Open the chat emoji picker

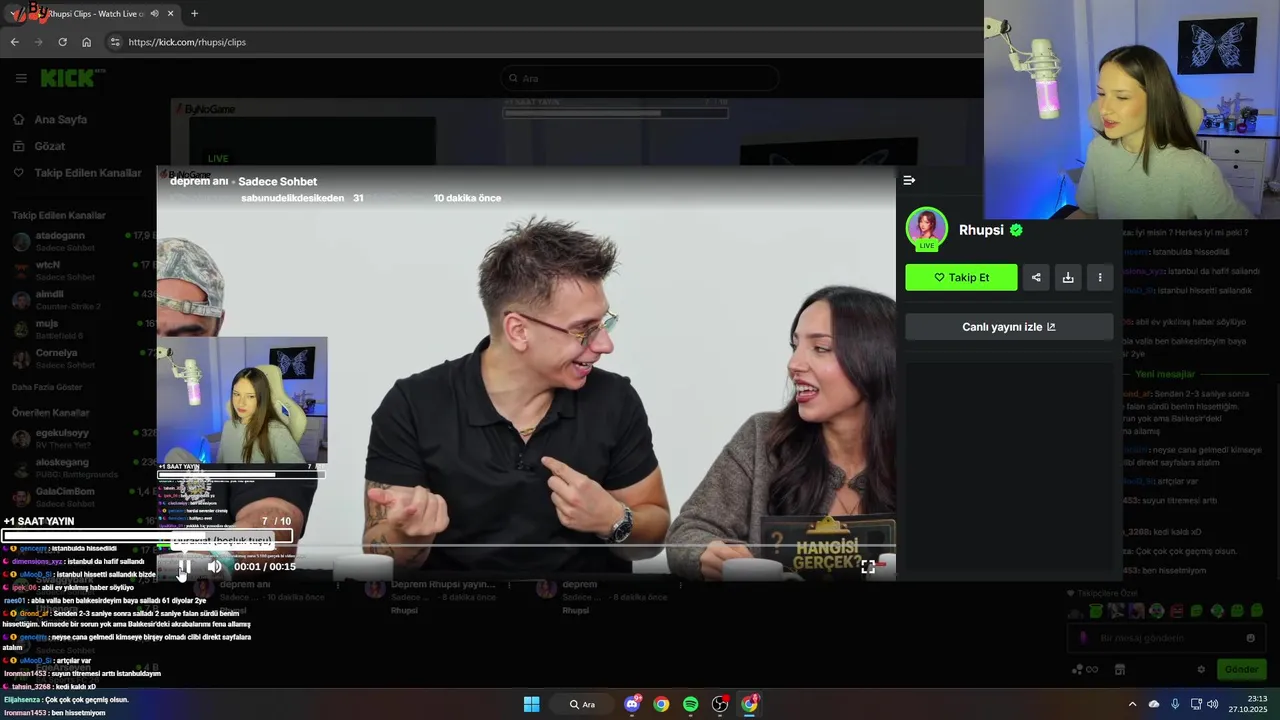[x=1250, y=638]
